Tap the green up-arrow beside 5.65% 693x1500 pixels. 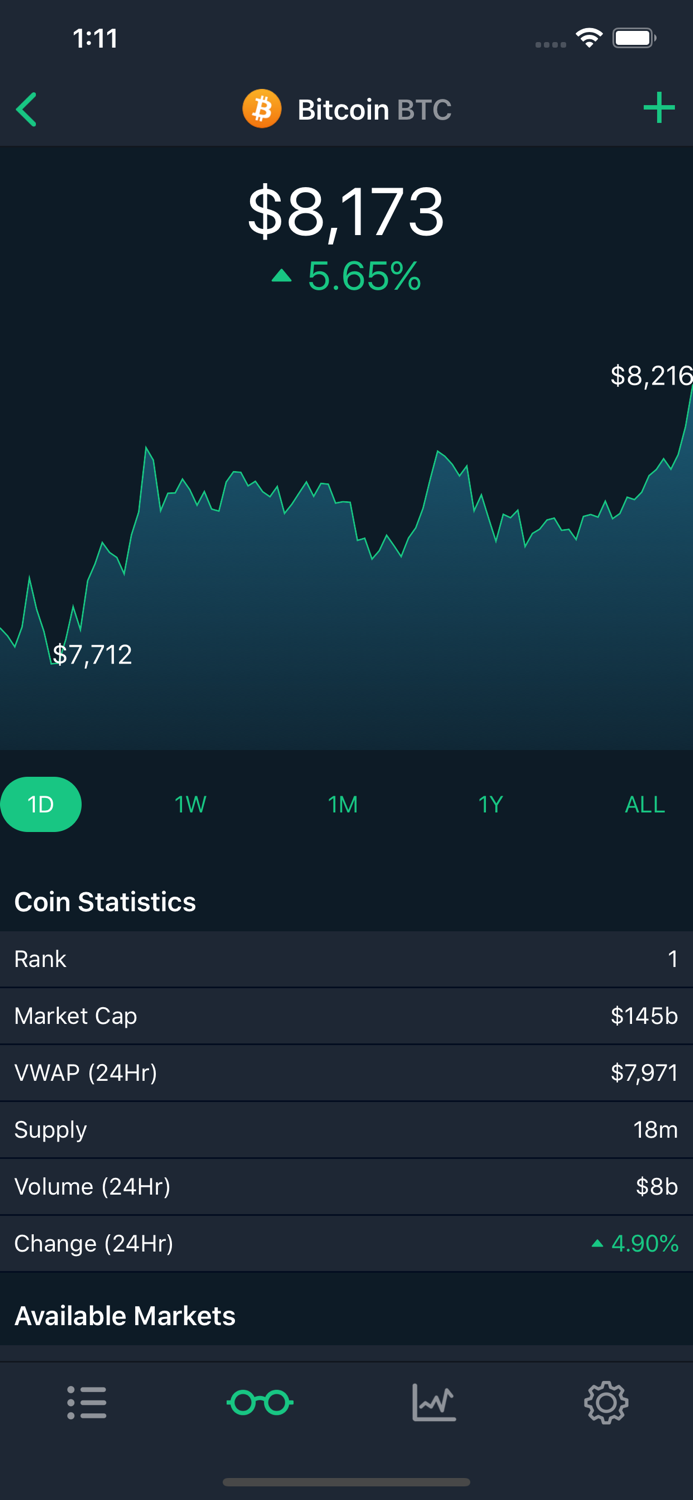pos(281,276)
